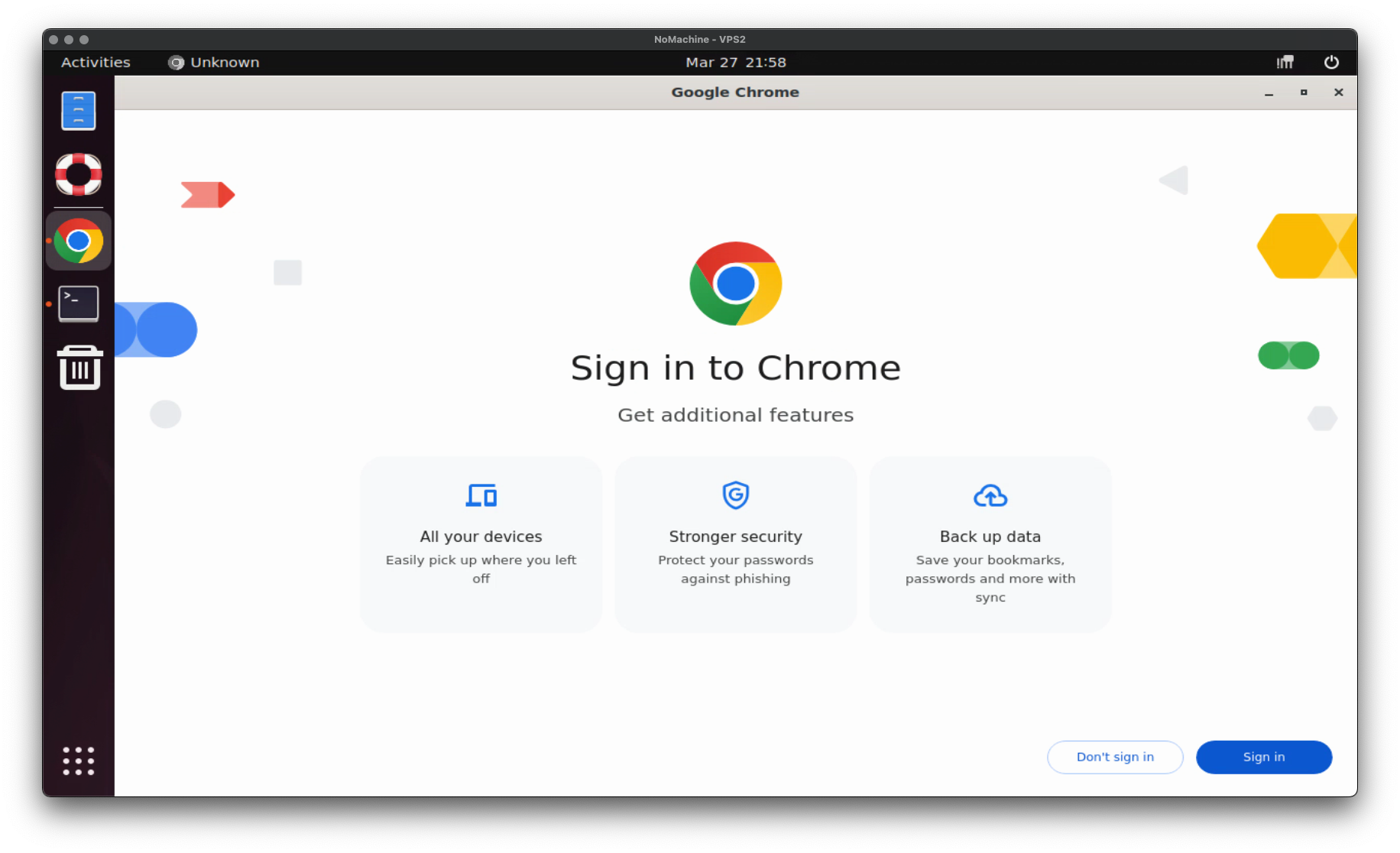
Task: Click the Get additional features subtitle
Action: click(x=735, y=415)
